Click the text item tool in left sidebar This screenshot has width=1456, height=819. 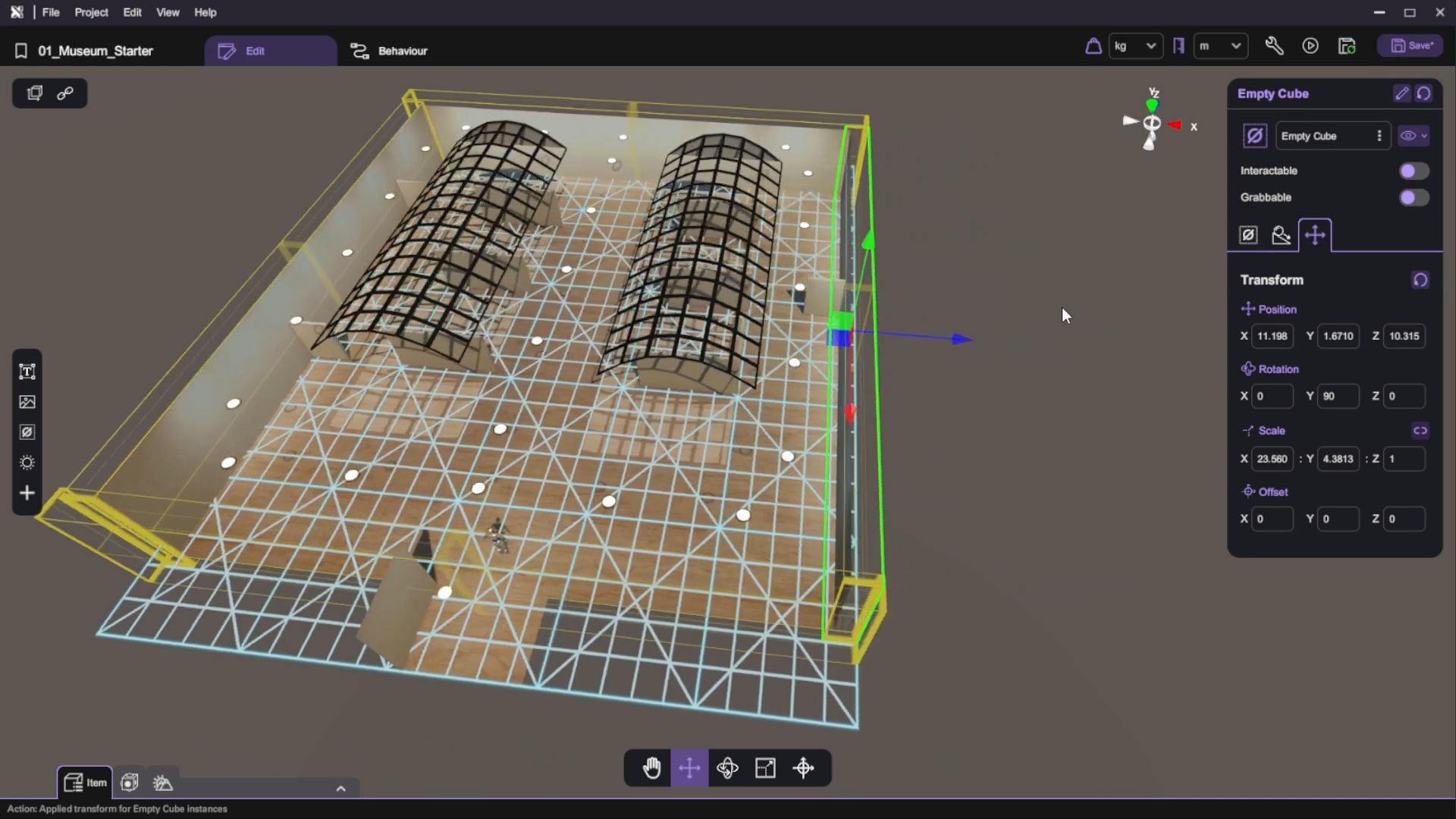point(27,372)
